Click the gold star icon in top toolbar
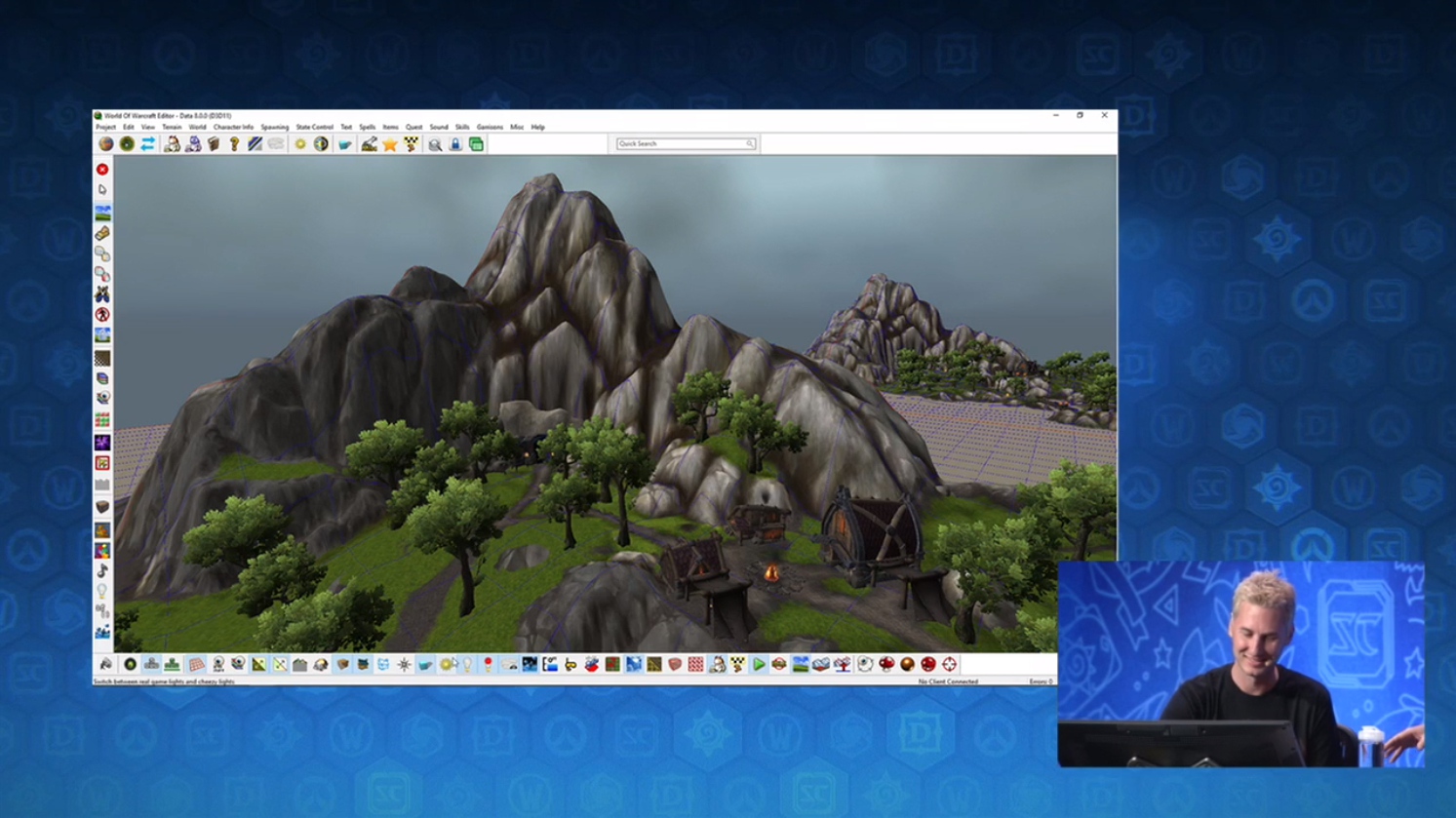Screen dimensions: 1456x818 [390, 144]
